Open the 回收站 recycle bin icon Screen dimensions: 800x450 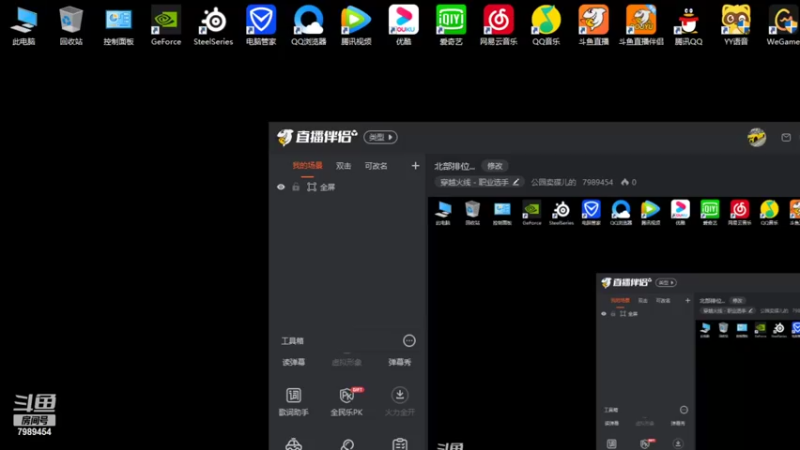point(71,26)
